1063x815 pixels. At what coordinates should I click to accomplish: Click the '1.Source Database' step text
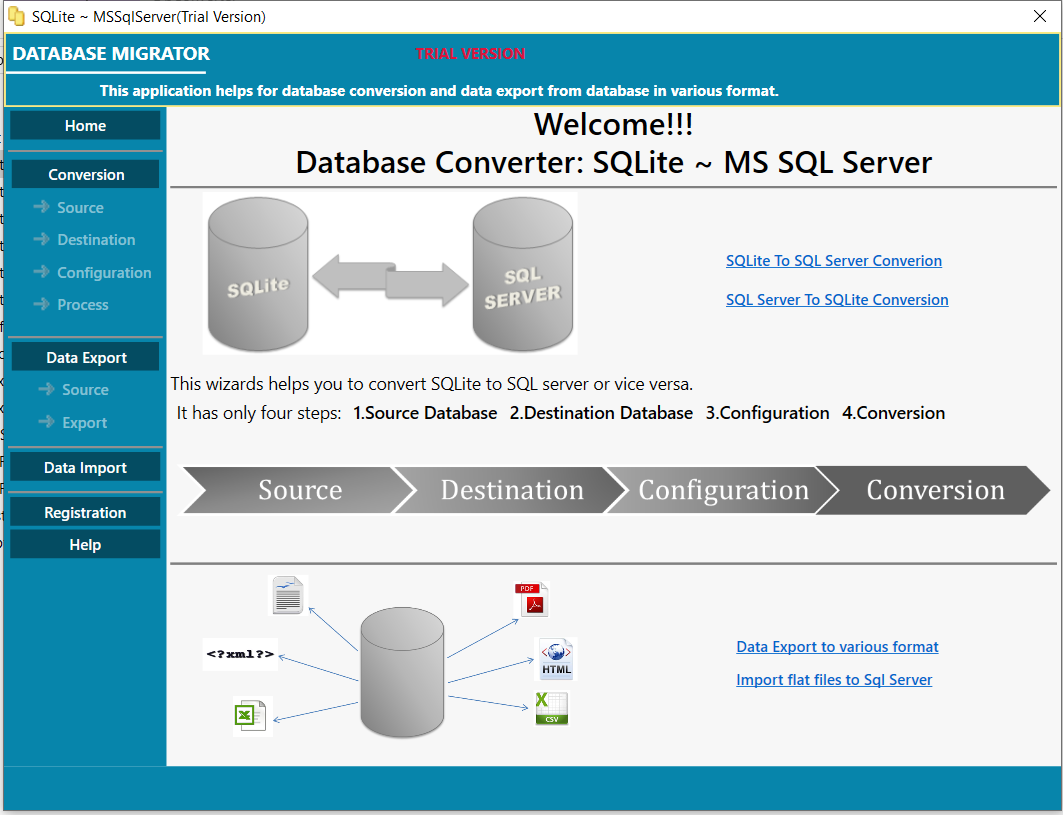(x=425, y=413)
